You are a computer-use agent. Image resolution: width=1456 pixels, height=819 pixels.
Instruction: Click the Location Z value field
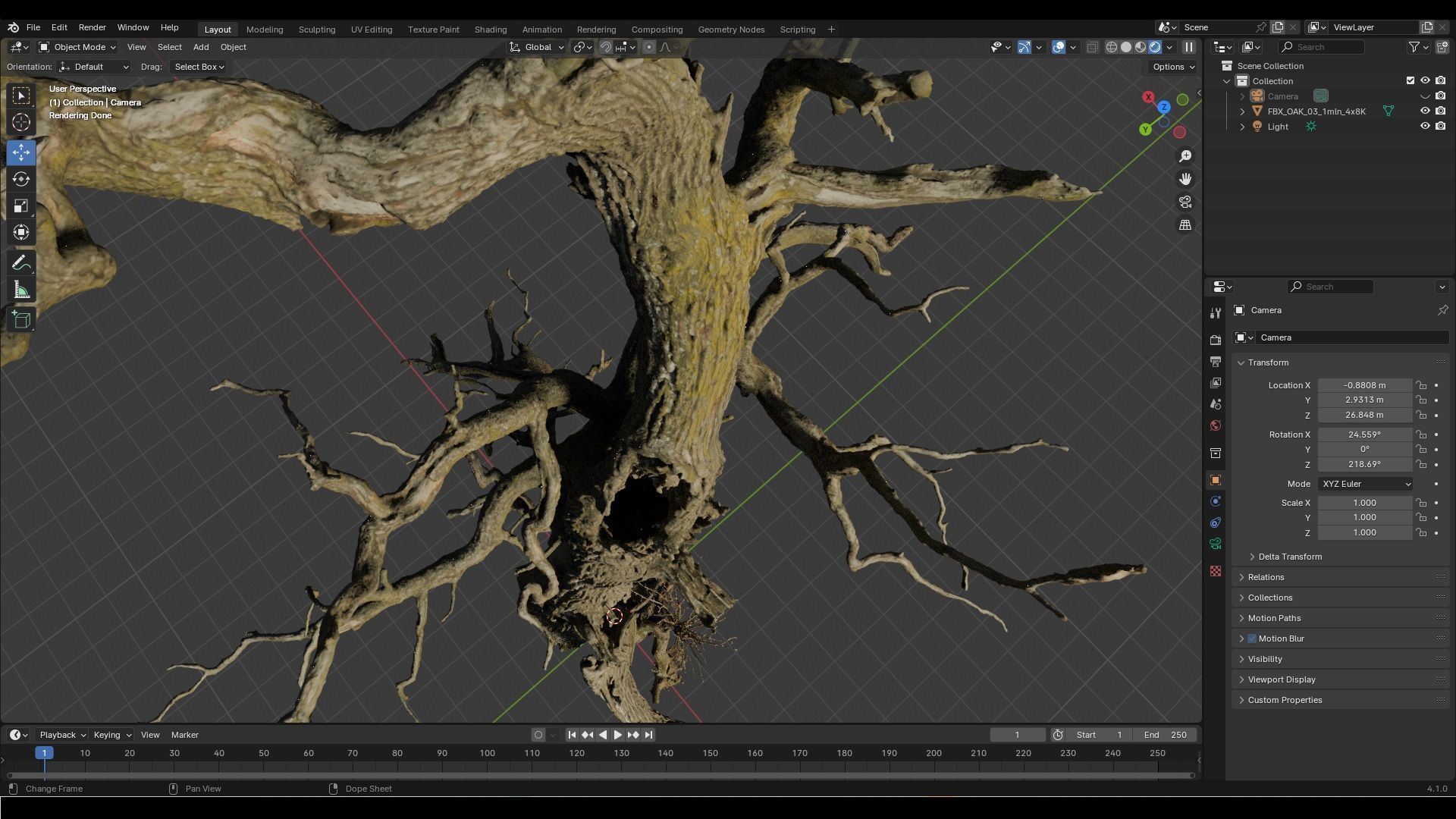pos(1364,415)
